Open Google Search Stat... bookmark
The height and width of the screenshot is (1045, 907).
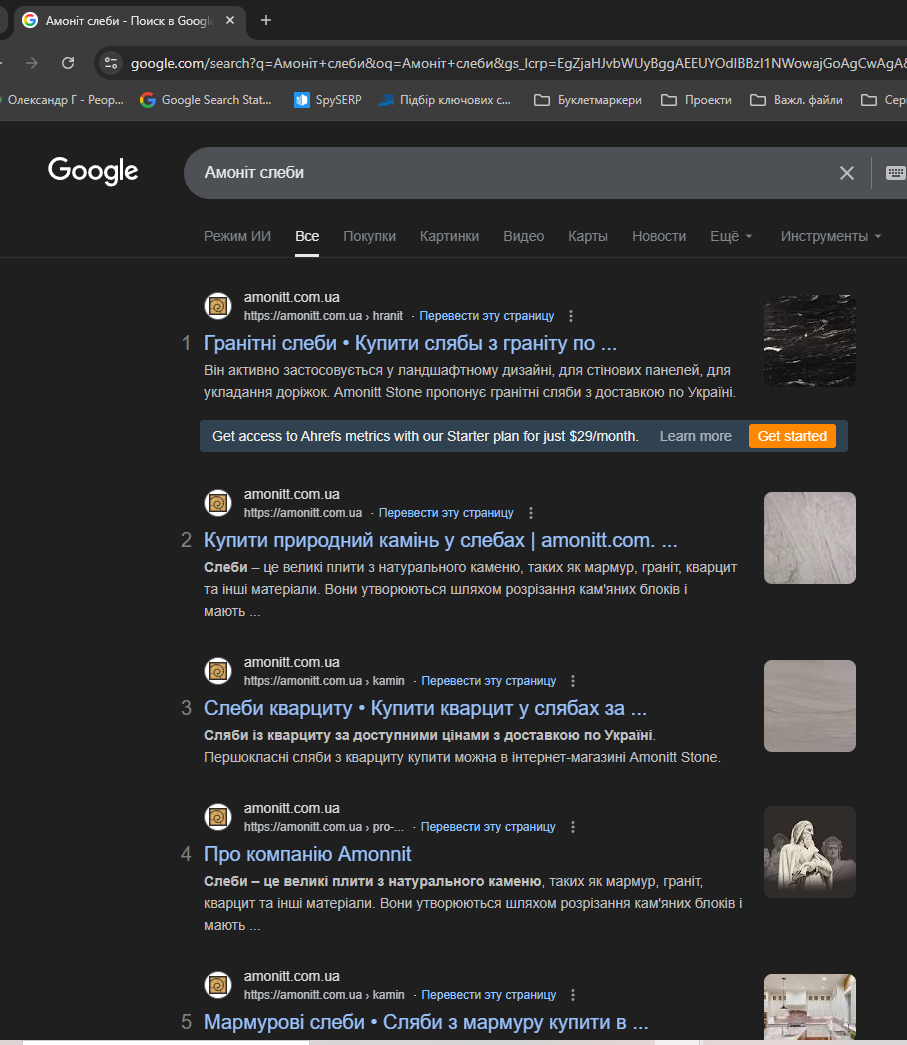point(206,100)
